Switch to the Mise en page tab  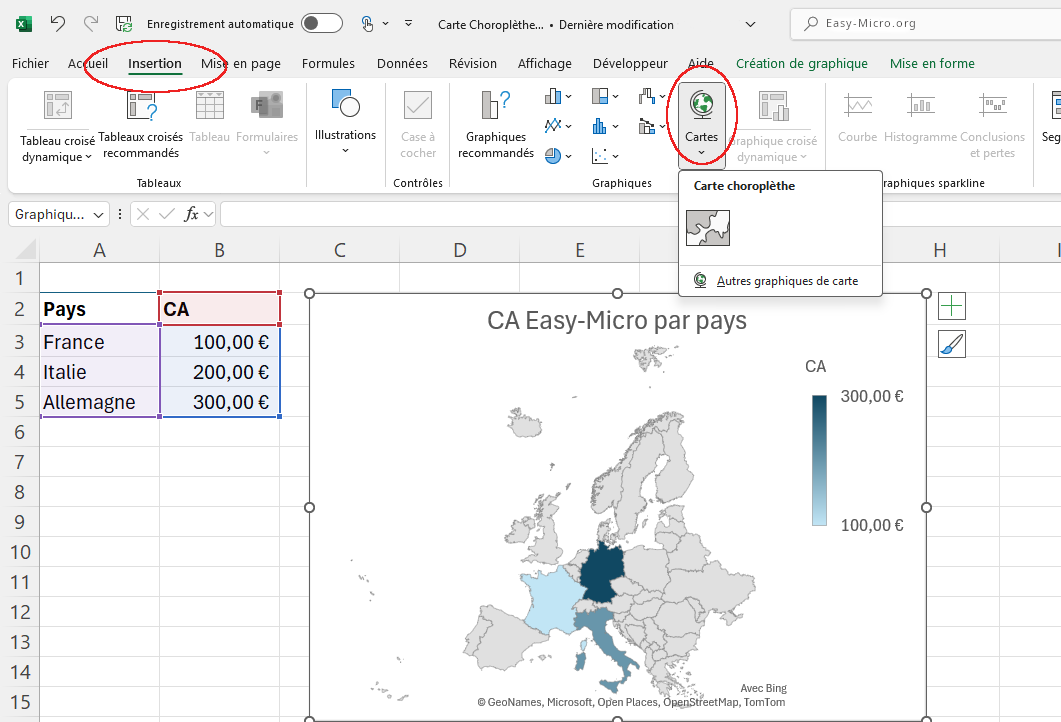tap(241, 64)
